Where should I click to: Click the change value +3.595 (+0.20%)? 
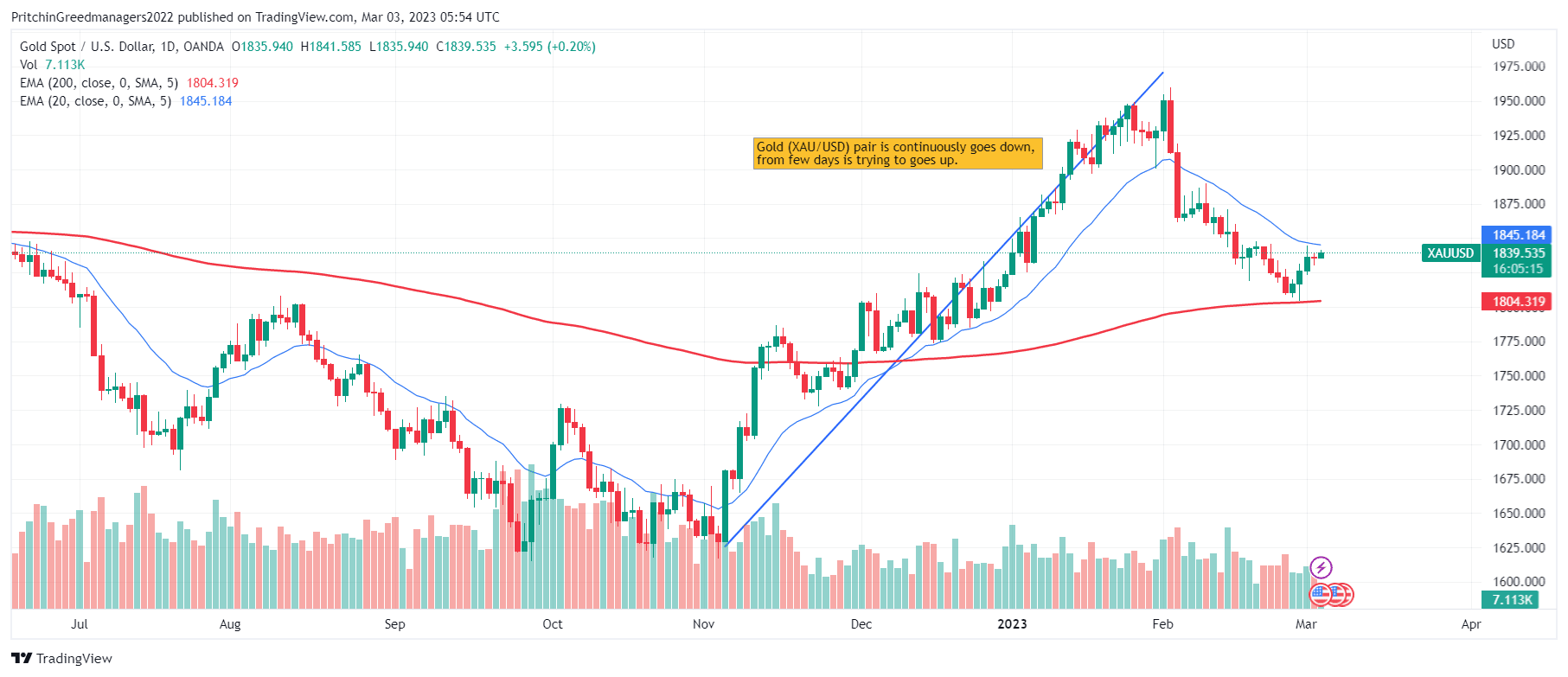coord(550,47)
